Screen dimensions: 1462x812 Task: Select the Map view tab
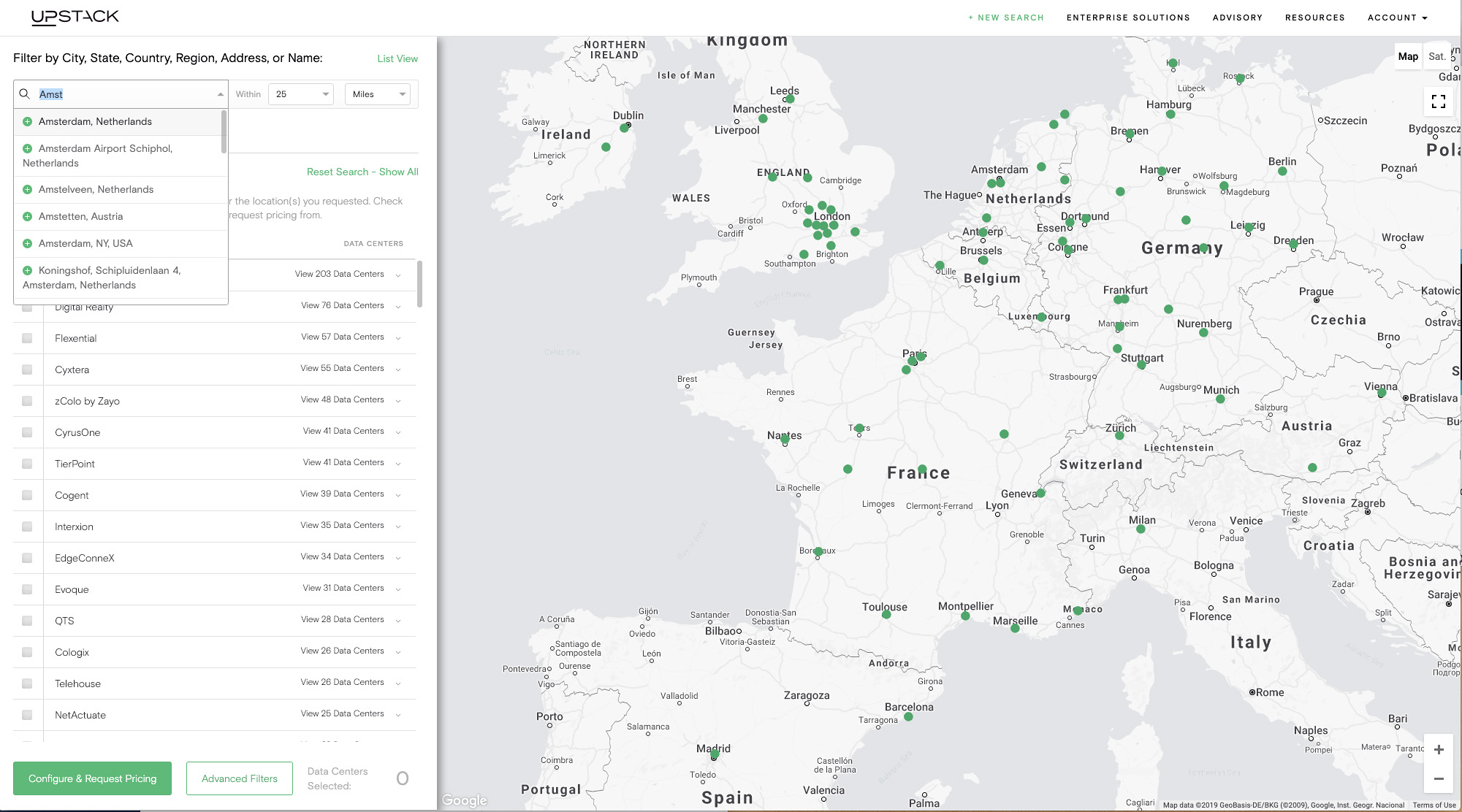(1408, 56)
